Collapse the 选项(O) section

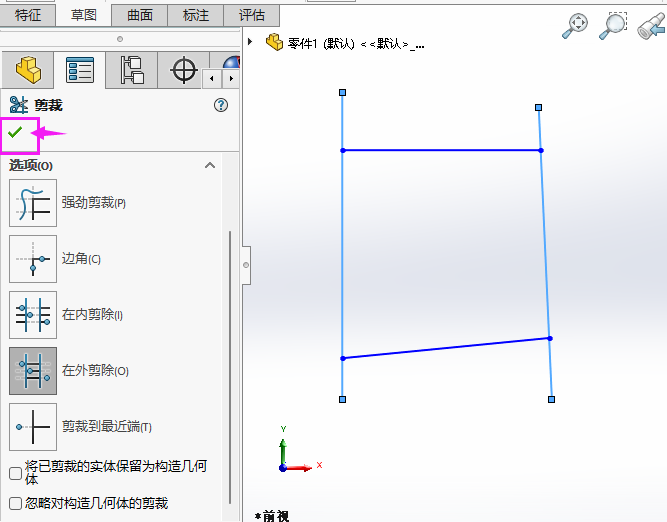point(210,165)
